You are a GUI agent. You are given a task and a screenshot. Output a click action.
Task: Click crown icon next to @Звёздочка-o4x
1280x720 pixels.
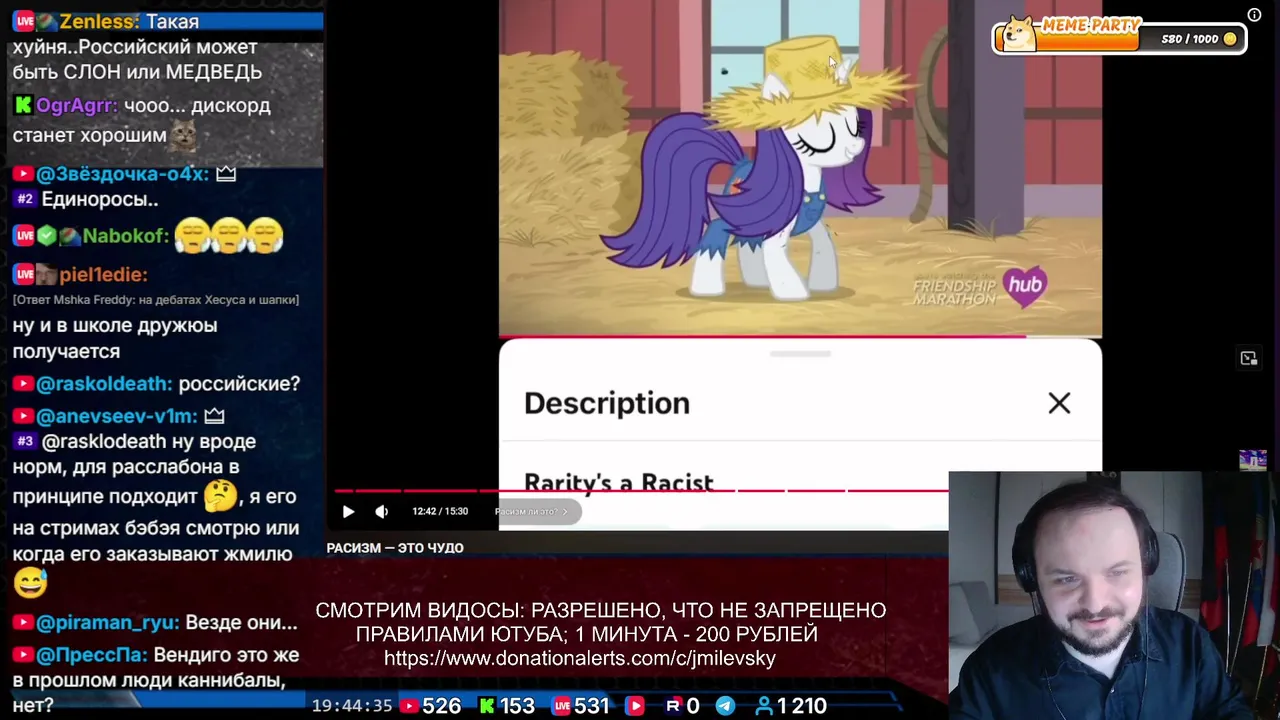click(x=226, y=174)
